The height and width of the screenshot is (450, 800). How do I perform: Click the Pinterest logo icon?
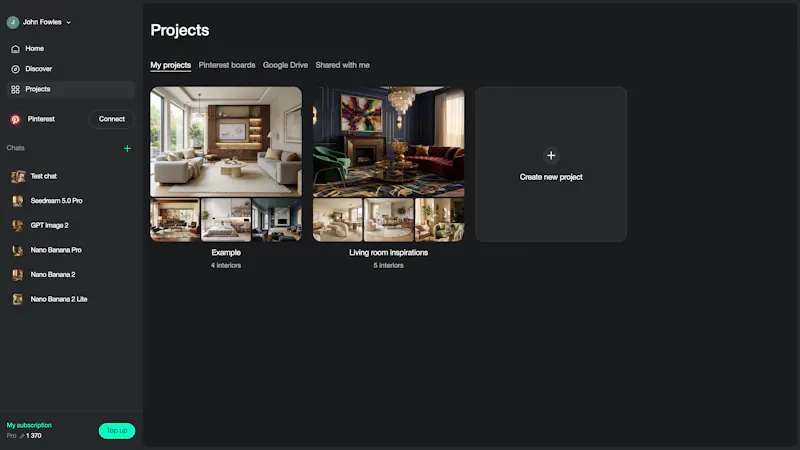click(x=15, y=119)
